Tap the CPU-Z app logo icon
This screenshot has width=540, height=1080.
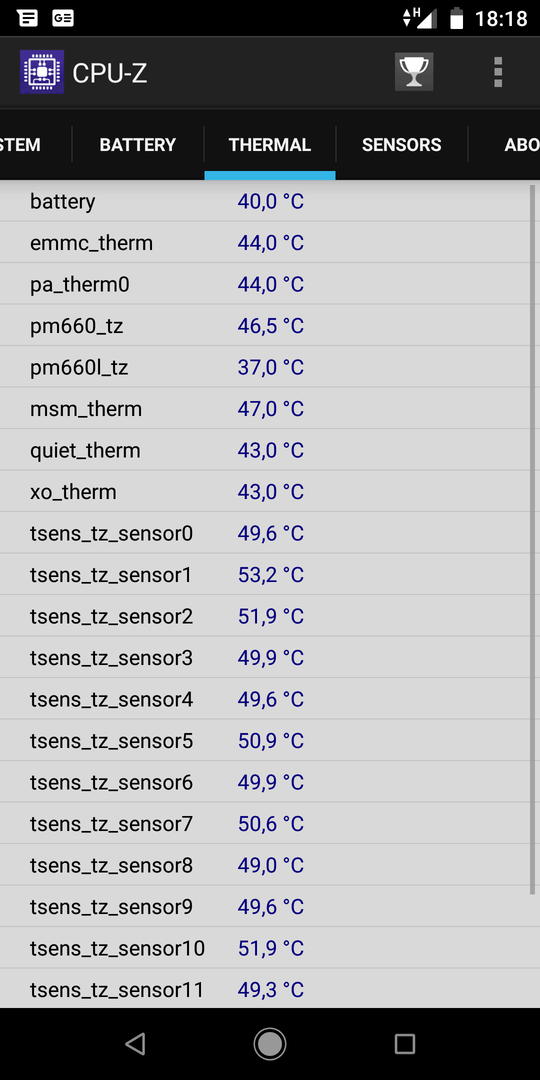point(41,72)
